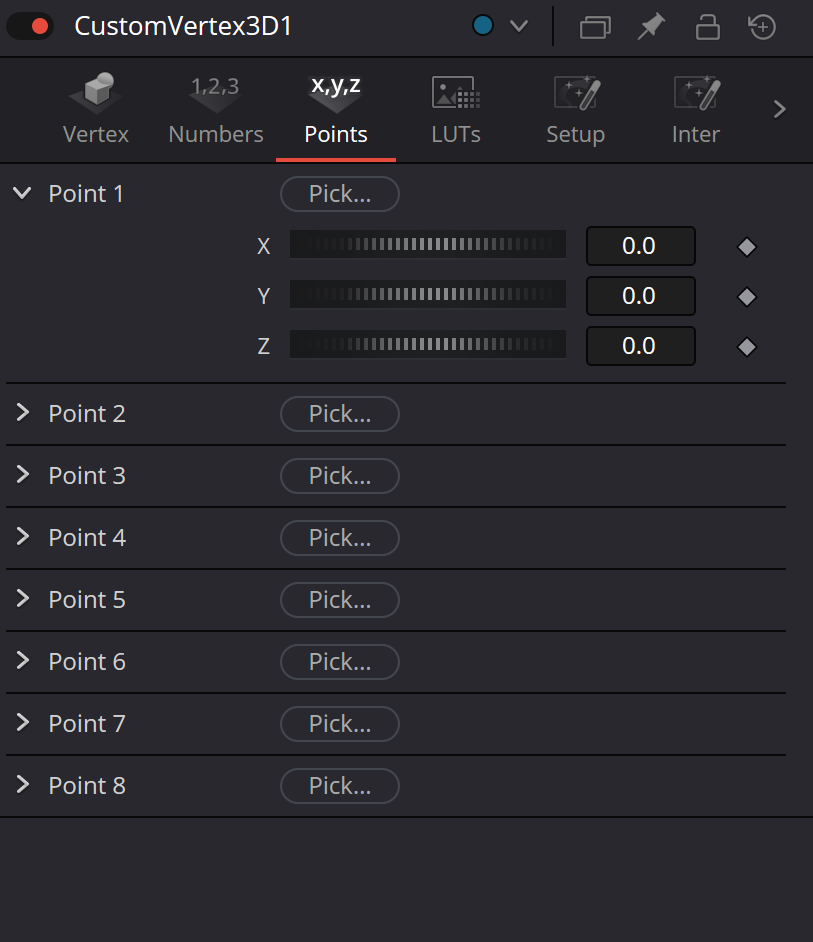Click Pick button for Point 4
This screenshot has height=942, width=813.
pos(340,538)
